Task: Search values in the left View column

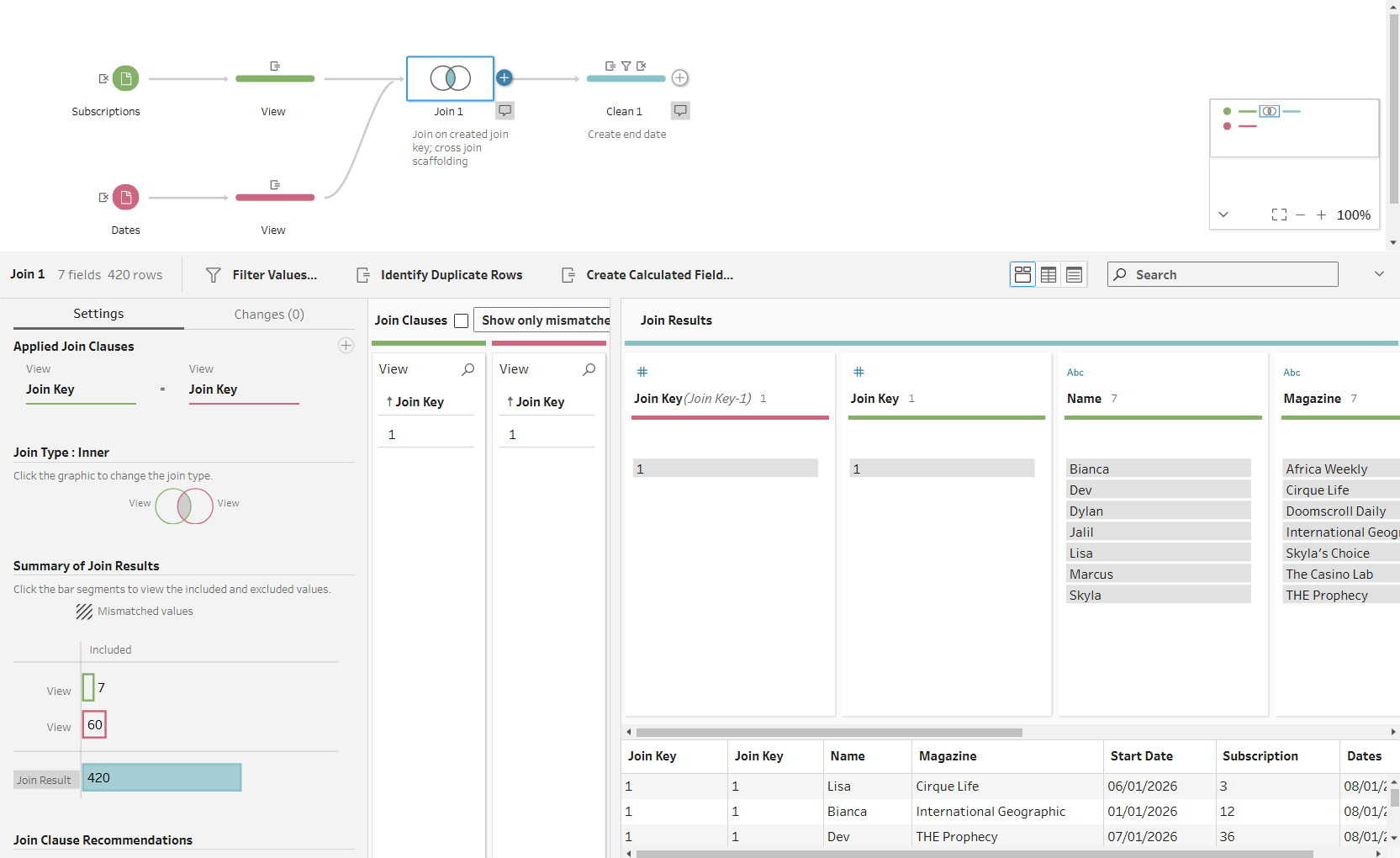Action: pyautogui.click(x=468, y=369)
